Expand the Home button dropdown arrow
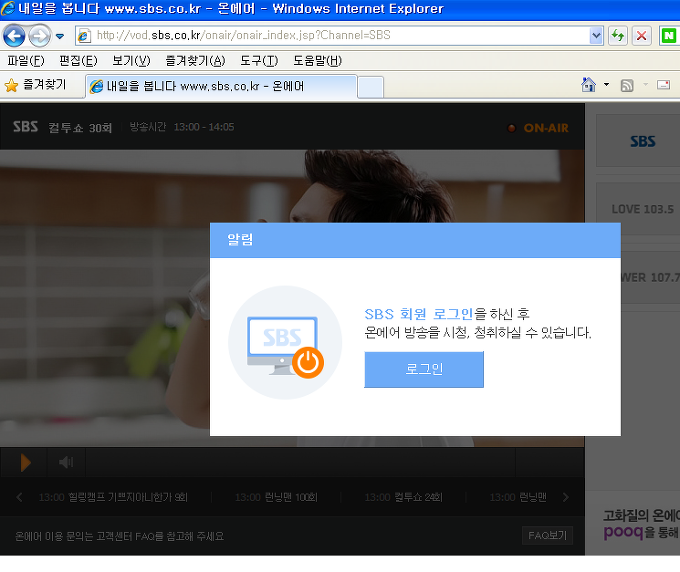The height and width of the screenshot is (572, 680). (x=606, y=85)
